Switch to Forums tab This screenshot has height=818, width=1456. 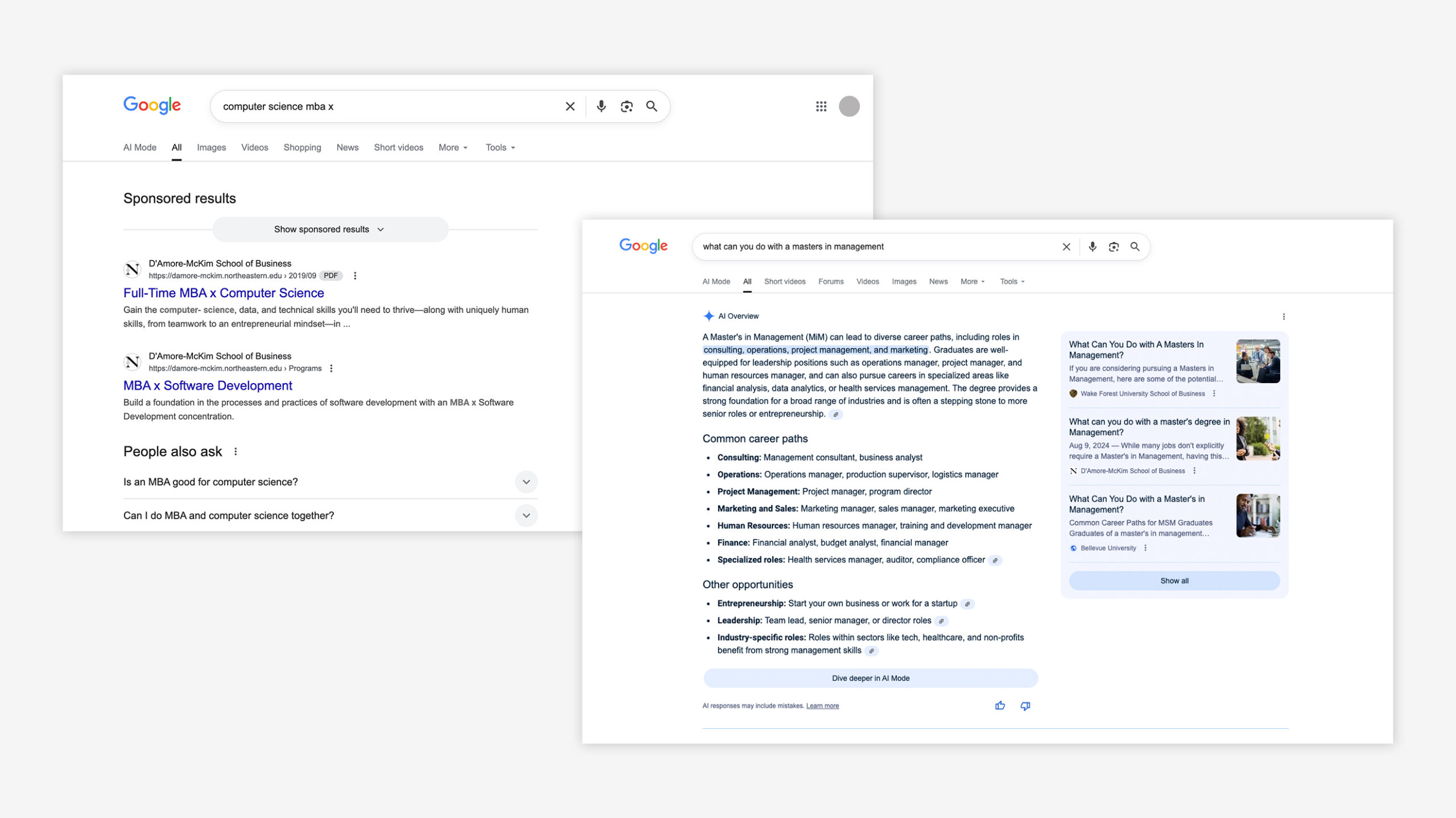pyautogui.click(x=830, y=281)
